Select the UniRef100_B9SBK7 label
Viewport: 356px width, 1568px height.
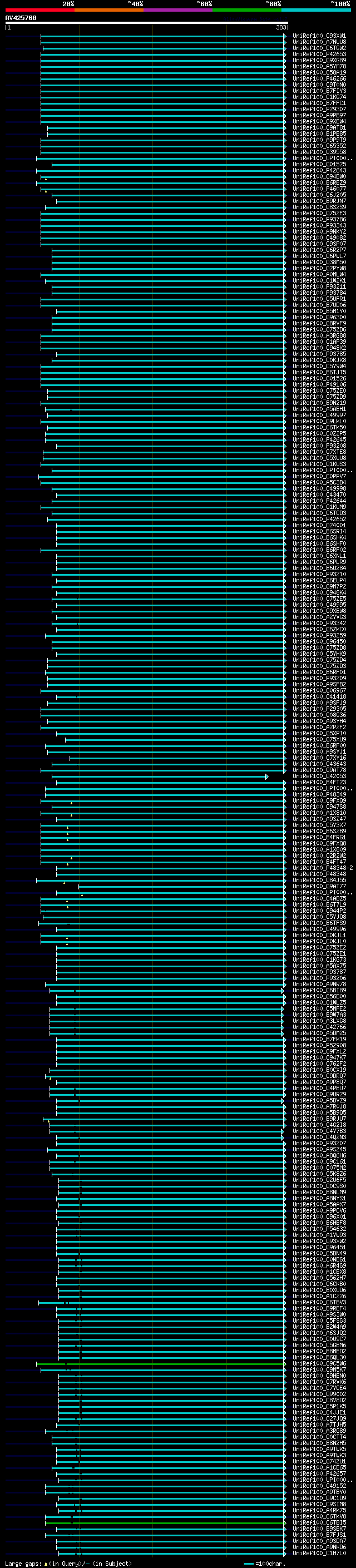(x=319, y=1529)
